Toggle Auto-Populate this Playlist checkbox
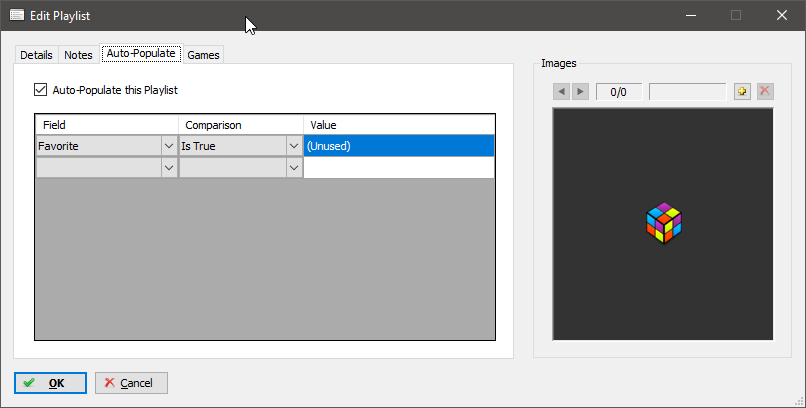 click(x=41, y=89)
